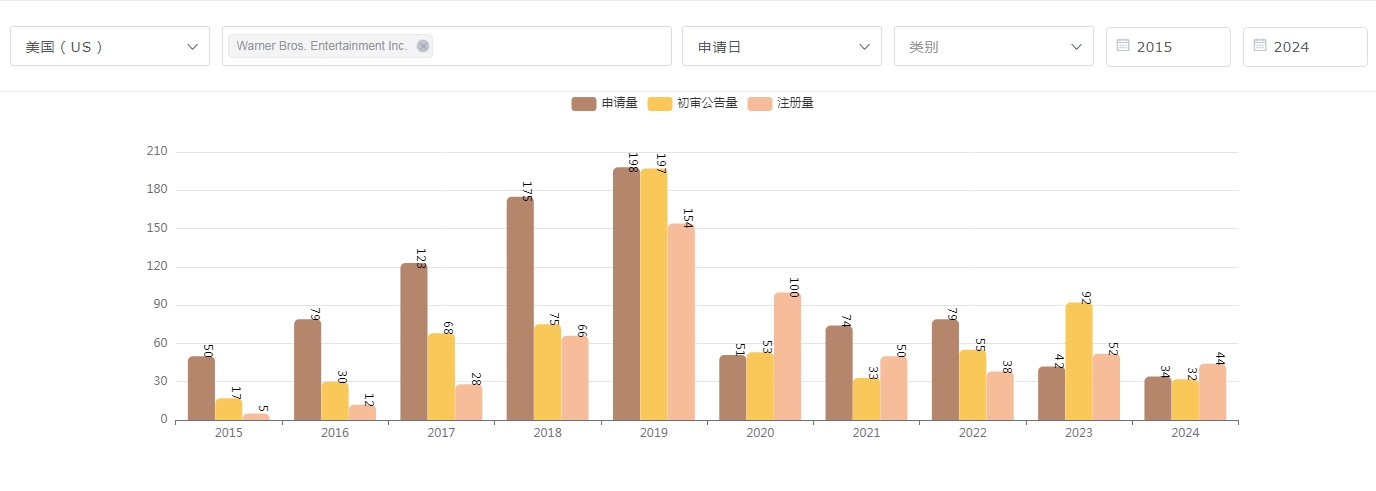Click the 2023 初审公告量 bar valued 92
Image resolution: width=1376 pixels, height=491 pixels.
click(x=1079, y=361)
